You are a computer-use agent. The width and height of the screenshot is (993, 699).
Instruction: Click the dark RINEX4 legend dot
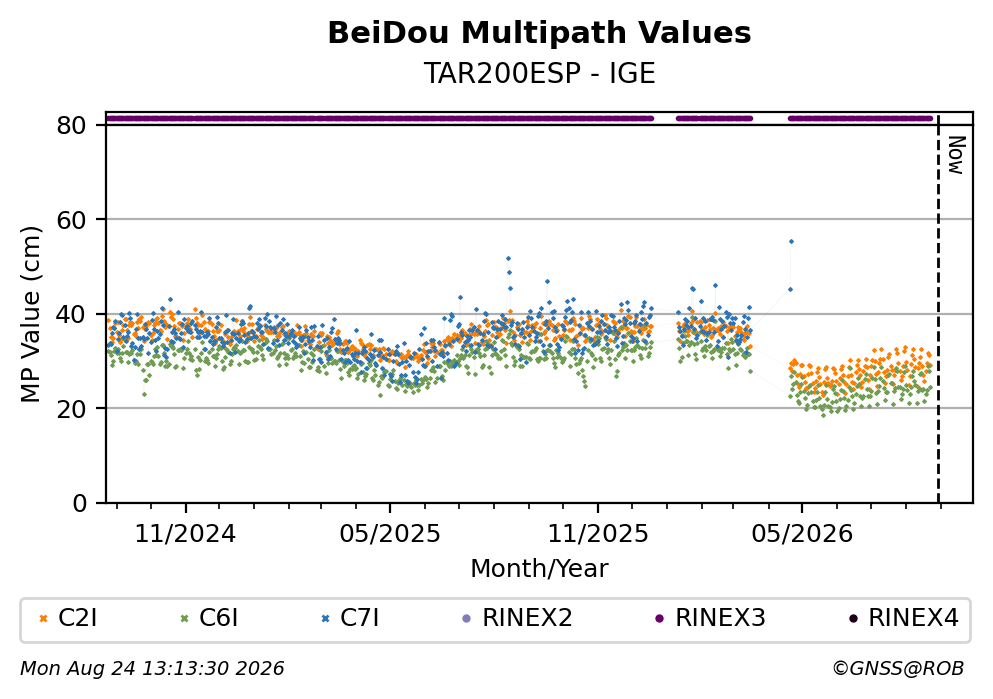click(853, 619)
